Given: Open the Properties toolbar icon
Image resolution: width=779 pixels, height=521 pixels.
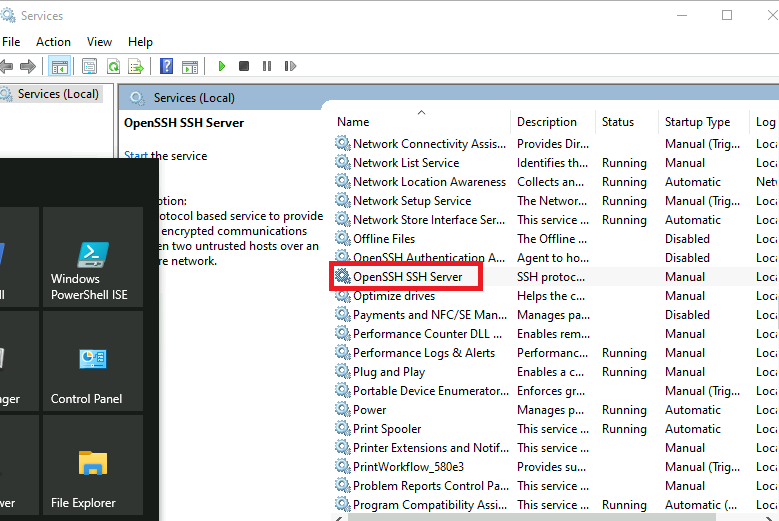Looking at the screenshot, I should click(x=89, y=66).
